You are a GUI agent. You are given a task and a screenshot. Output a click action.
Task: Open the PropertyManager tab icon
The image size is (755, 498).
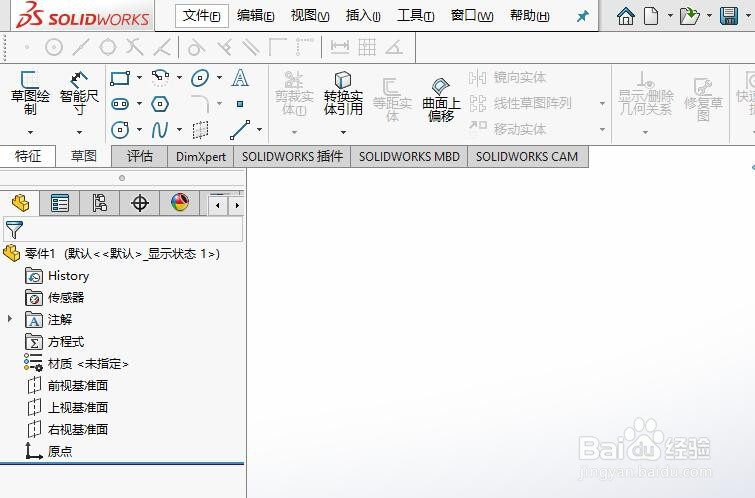click(x=60, y=203)
